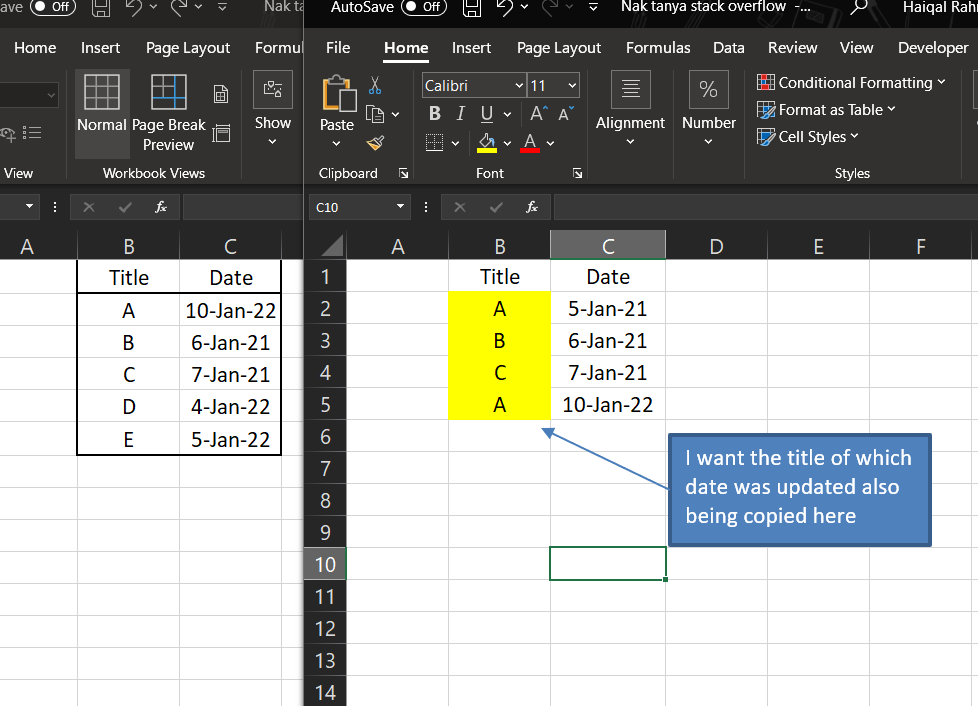Viewport: 978px width, 706px height.
Task: Switch to Insert tab in left window
Action: [100, 48]
